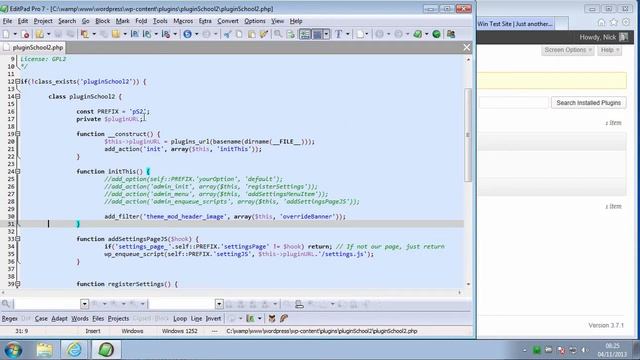Click the printer icon in search toolbar
Screen dimensions: 640x360
click(299, 304)
